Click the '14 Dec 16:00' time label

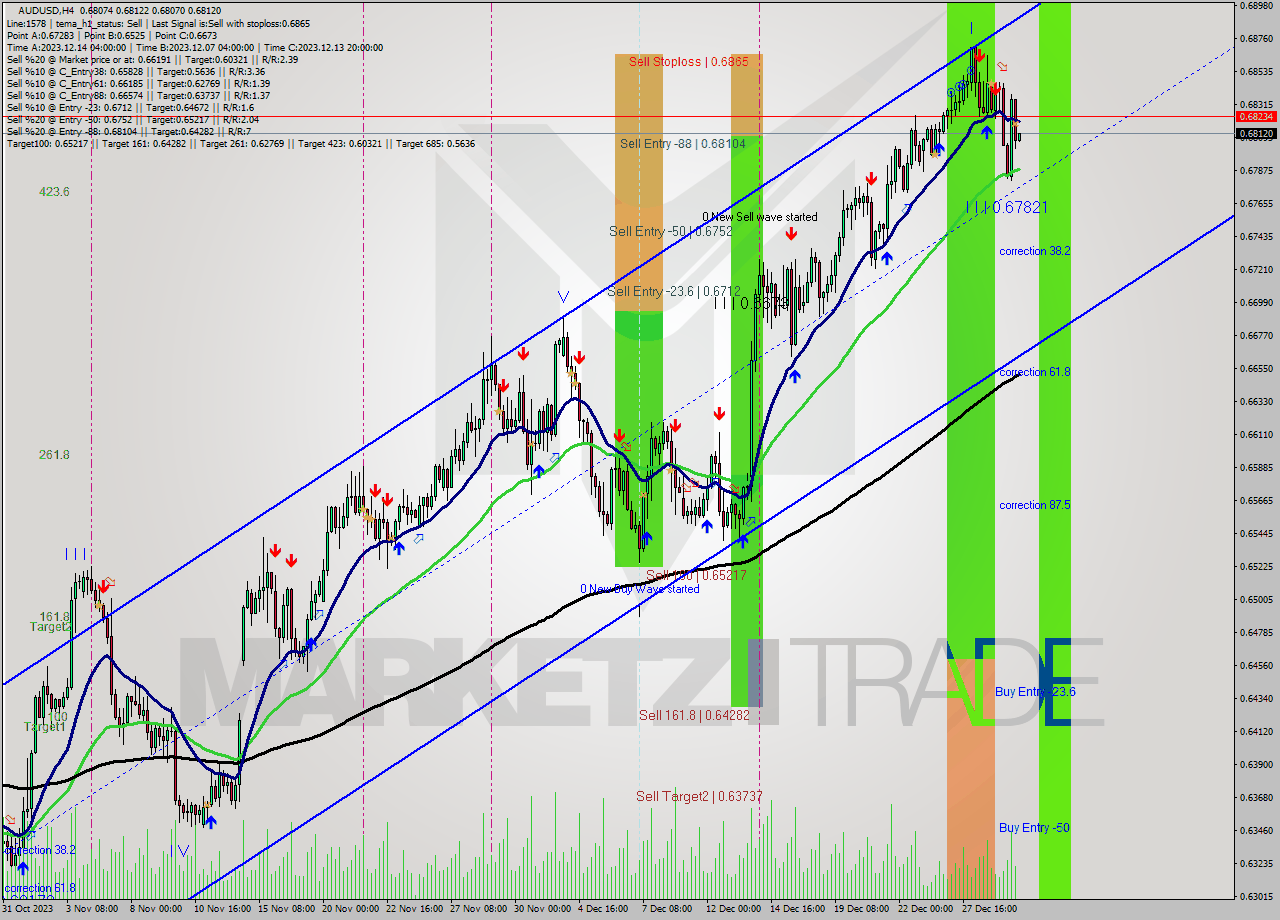click(799, 909)
